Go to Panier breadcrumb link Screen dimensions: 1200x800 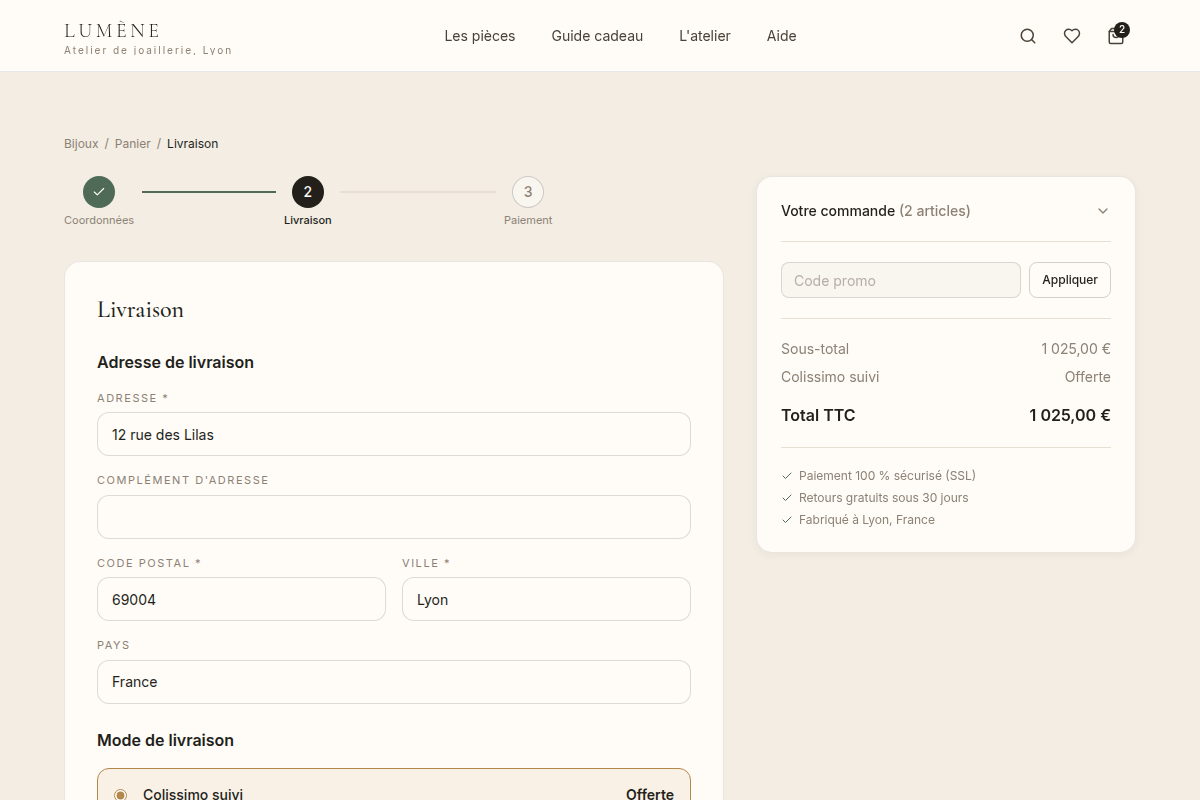(133, 144)
